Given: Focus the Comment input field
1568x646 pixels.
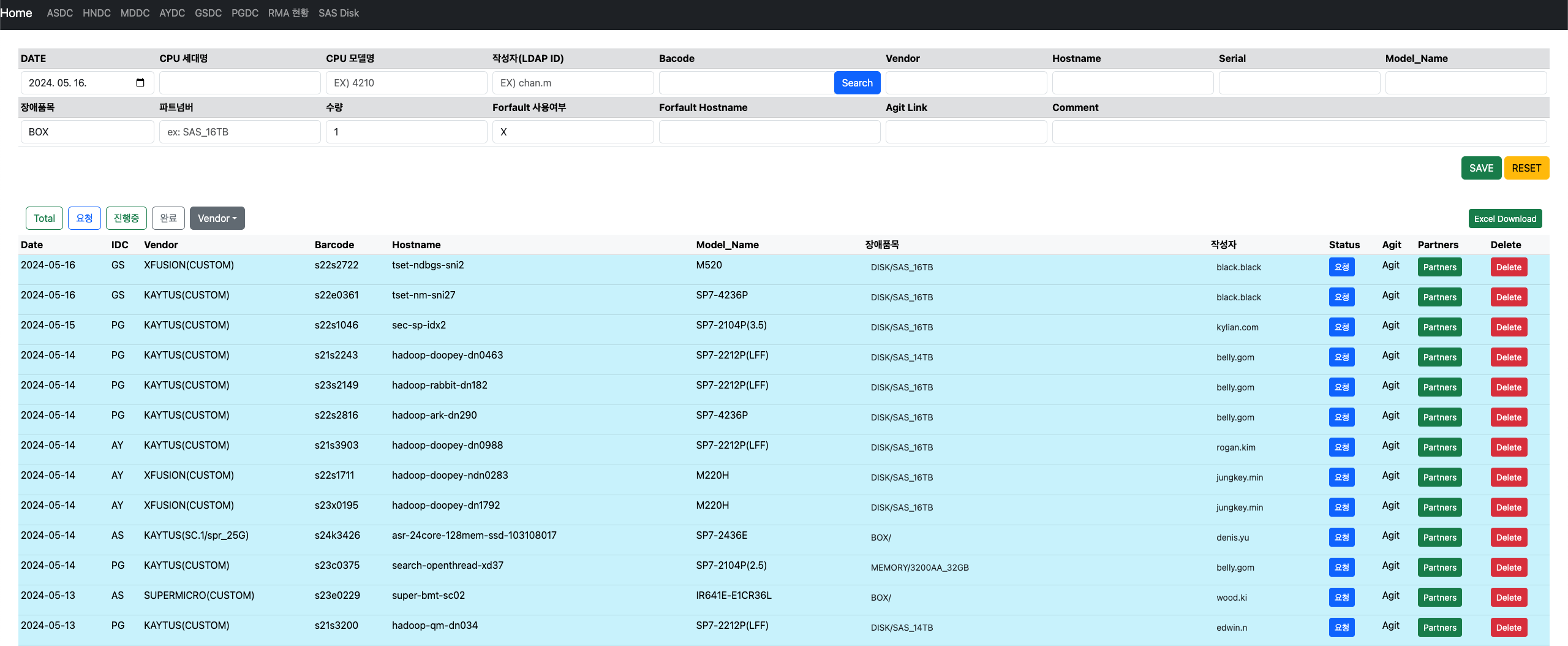Looking at the screenshot, I should point(1300,132).
